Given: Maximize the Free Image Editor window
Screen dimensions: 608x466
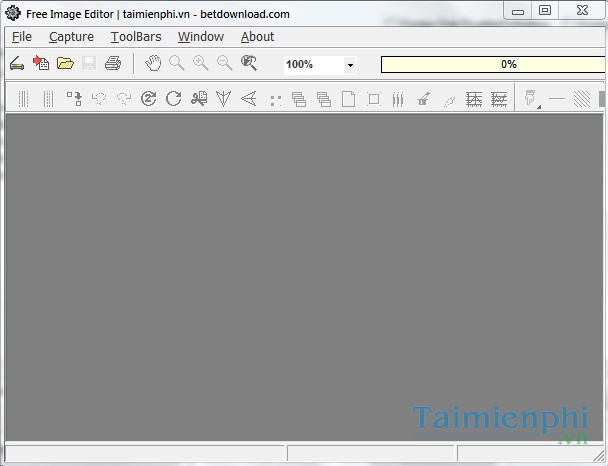Looking at the screenshot, I should [x=545, y=10].
